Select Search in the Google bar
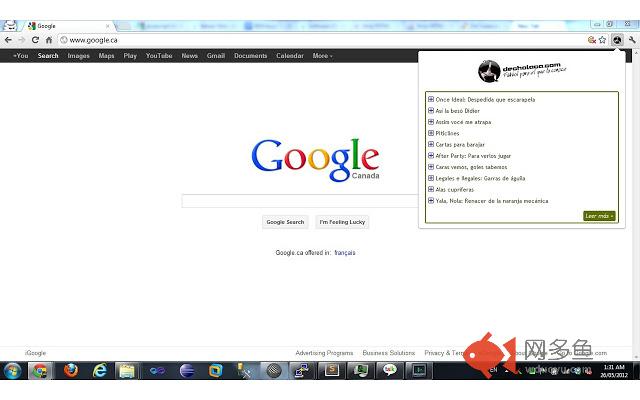The image size is (640, 400). [48, 56]
